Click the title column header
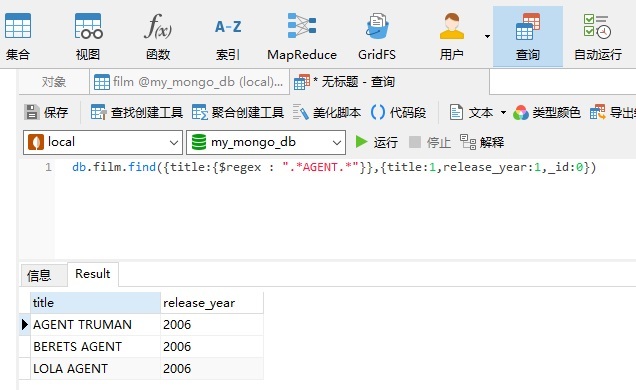Image resolution: width=636 pixels, height=390 pixels. tap(95, 303)
